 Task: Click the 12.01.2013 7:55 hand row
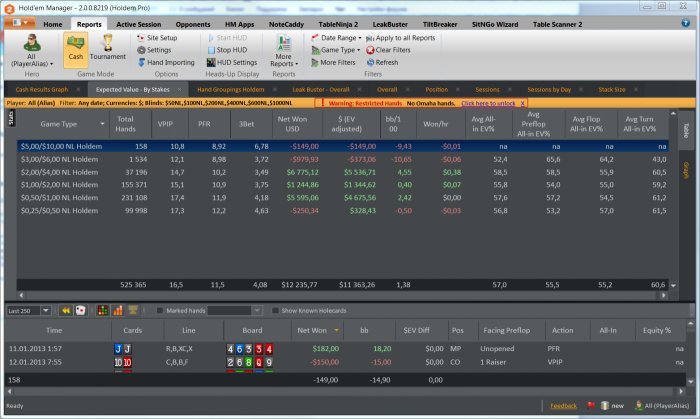[345, 362]
